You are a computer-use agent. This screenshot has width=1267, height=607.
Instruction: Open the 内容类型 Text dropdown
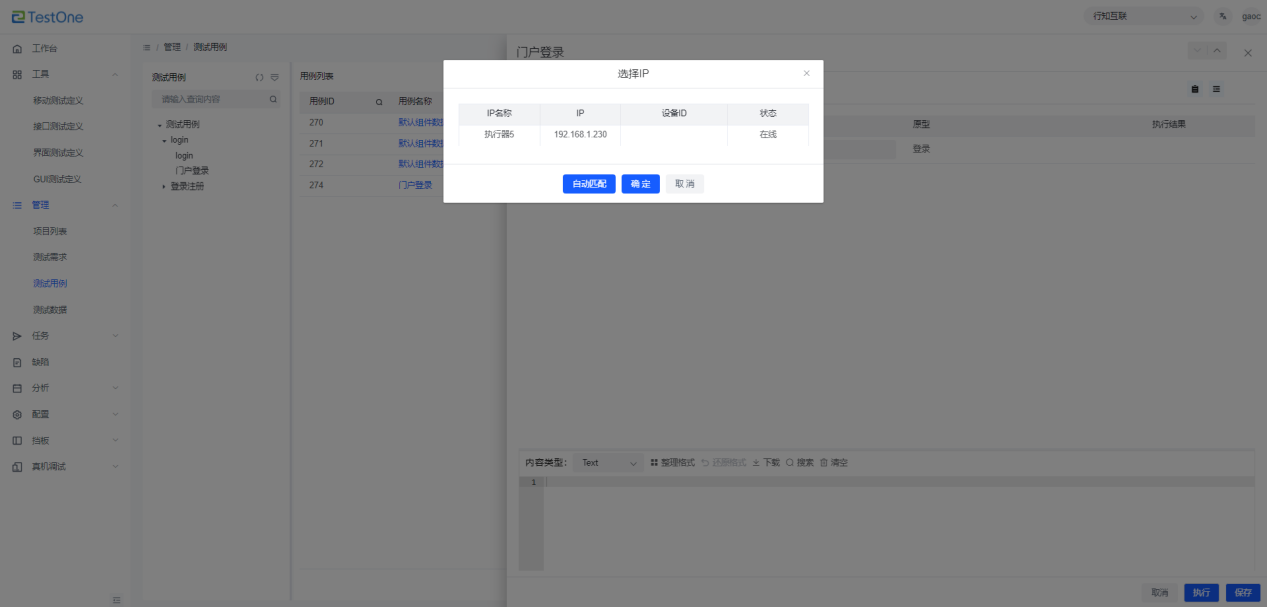pos(609,463)
